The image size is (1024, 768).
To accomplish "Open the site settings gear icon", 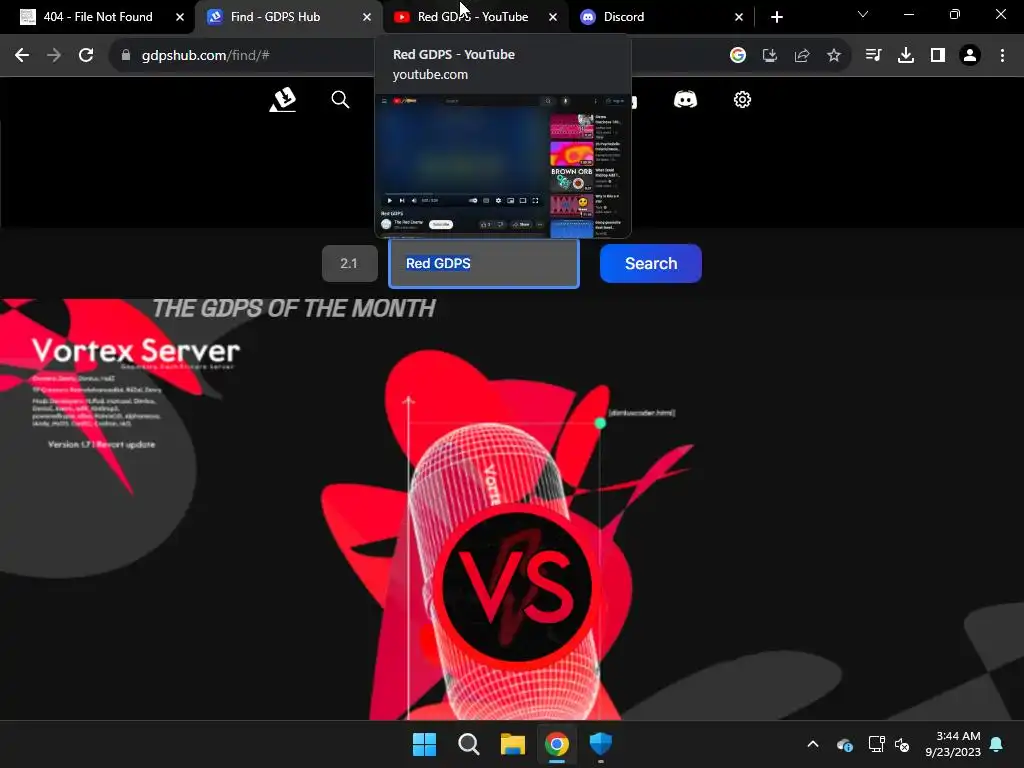I will [x=743, y=100].
